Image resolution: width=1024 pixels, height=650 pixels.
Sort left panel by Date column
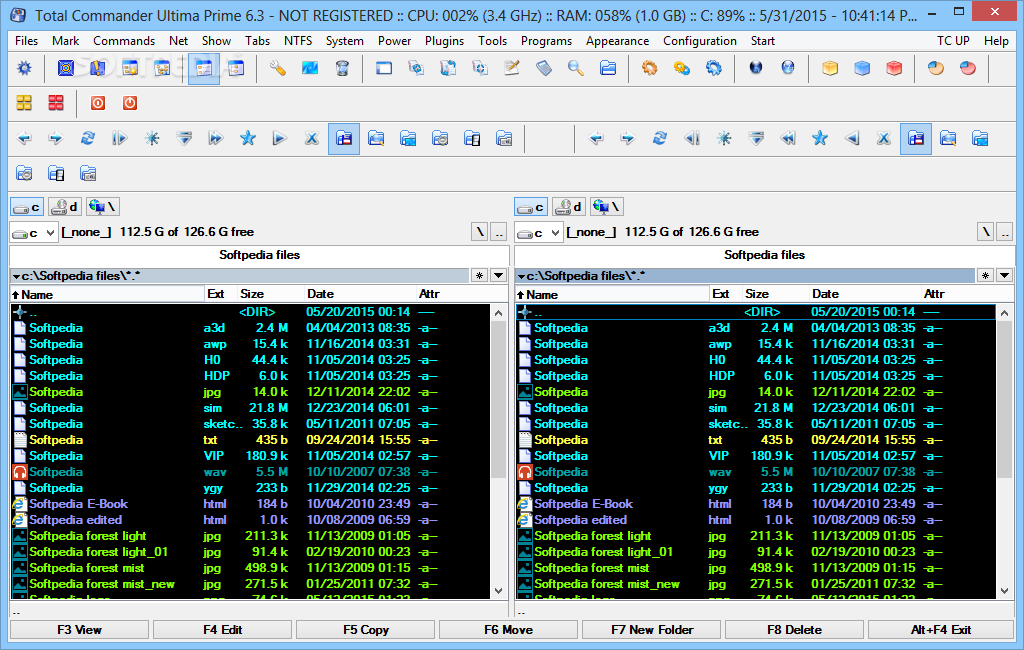359,295
